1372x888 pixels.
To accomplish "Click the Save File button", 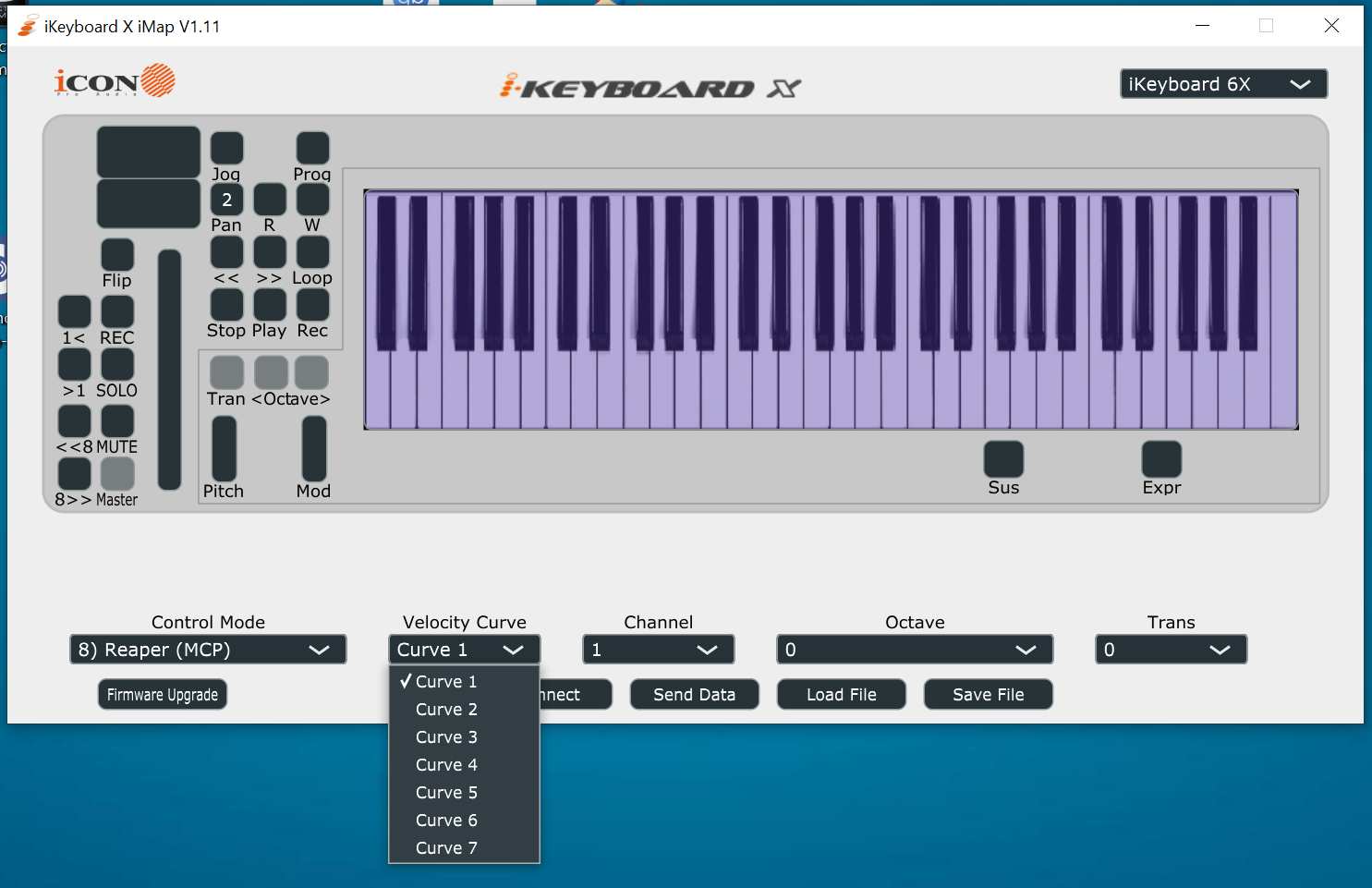I will [989, 695].
